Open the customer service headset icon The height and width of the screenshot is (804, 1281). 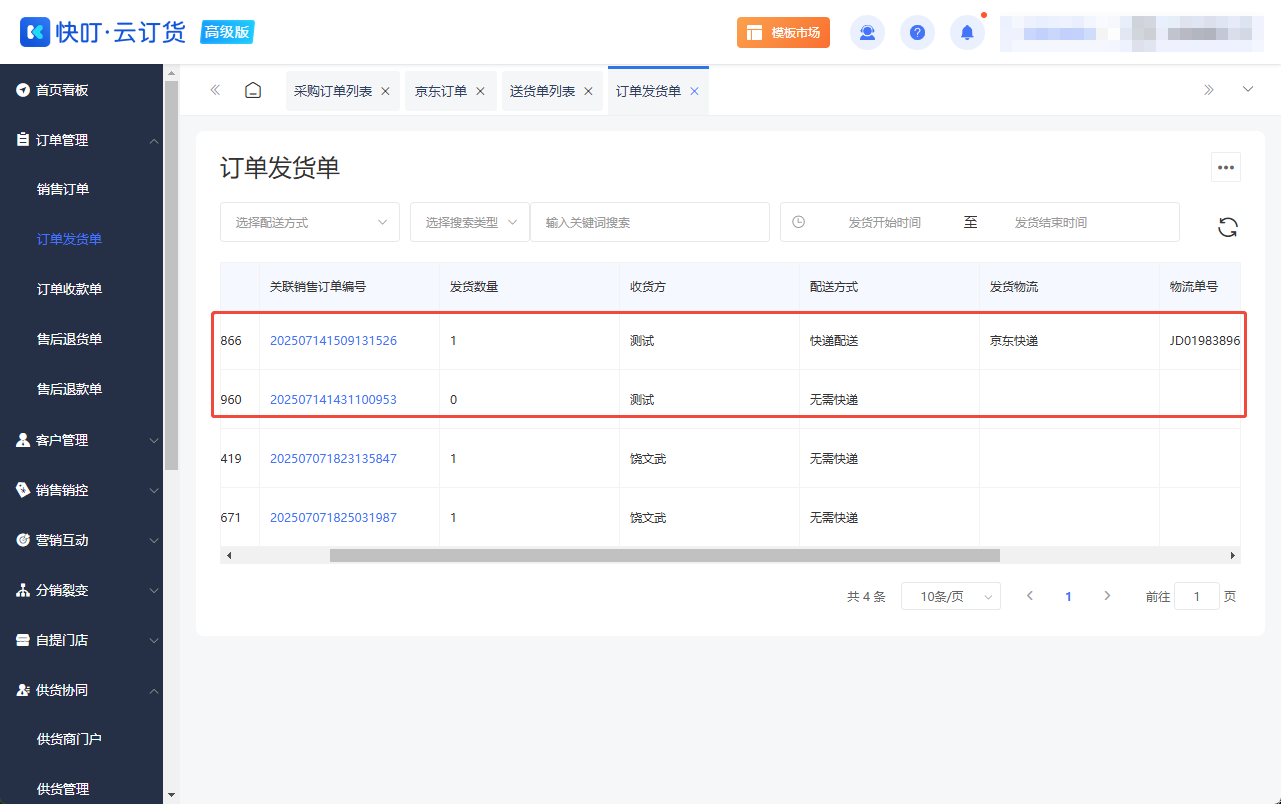867,32
